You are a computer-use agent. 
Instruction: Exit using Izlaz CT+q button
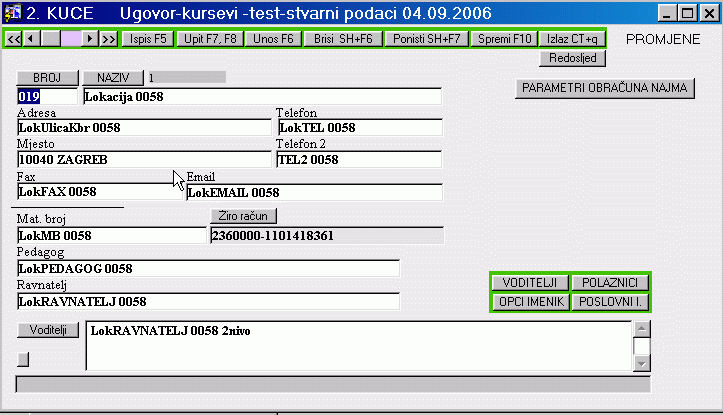pyautogui.click(x=572, y=39)
